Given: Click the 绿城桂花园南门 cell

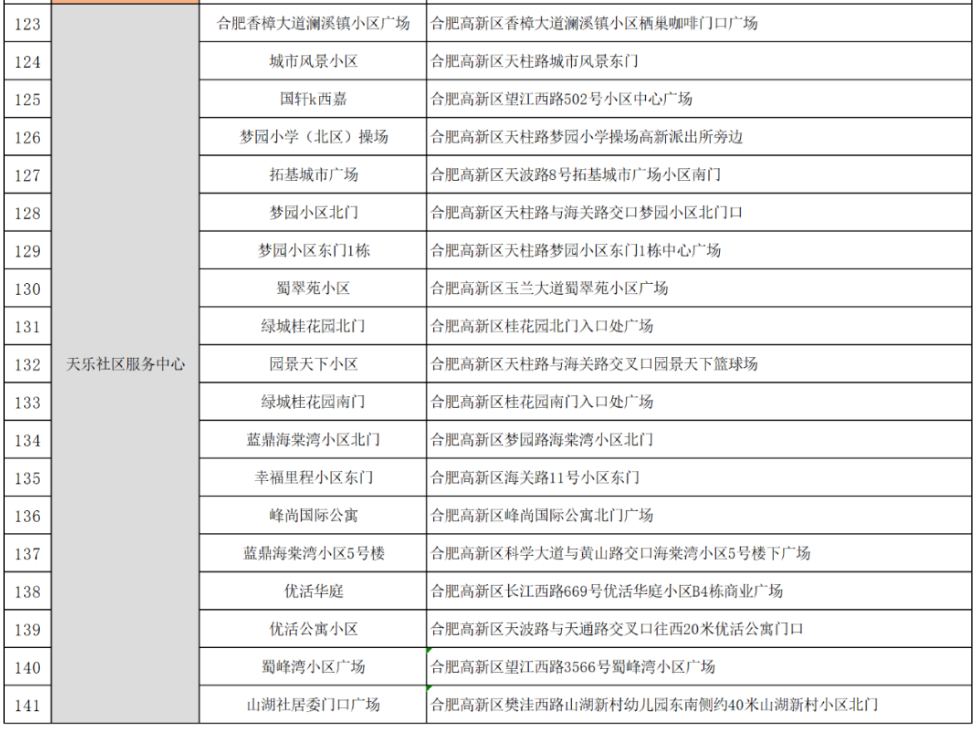Looking at the screenshot, I should tap(313, 401).
